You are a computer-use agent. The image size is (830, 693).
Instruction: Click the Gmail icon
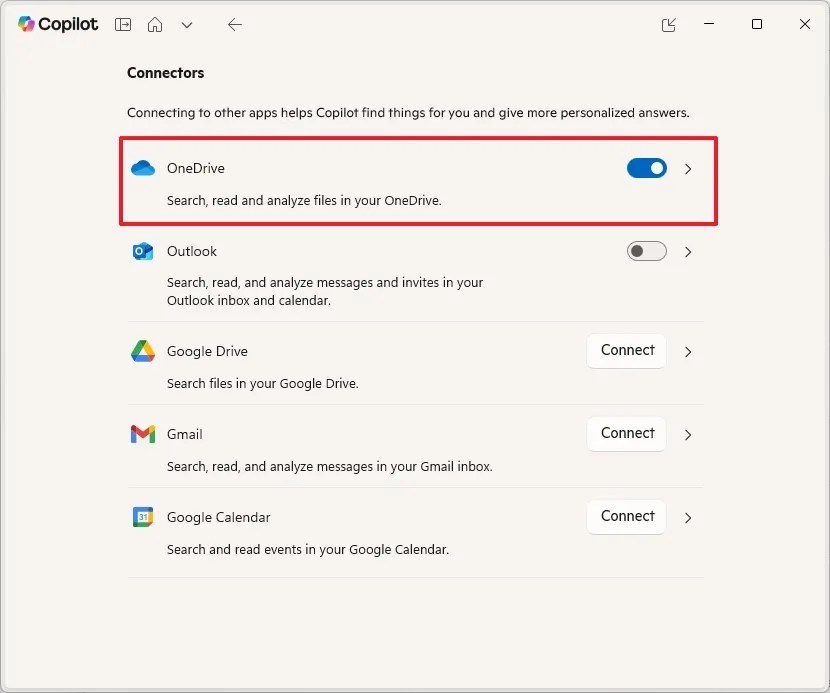[x=142, y=434]
